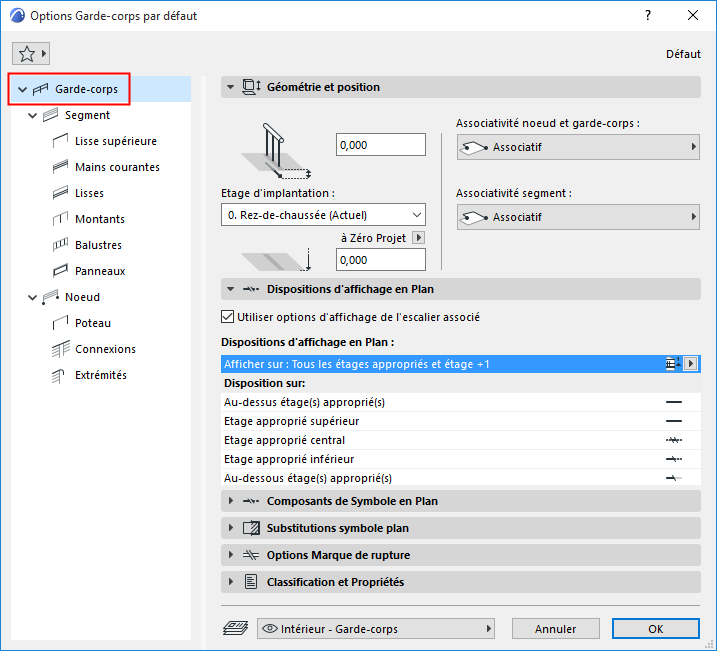Click the help question mark button
The height and width of the screenshot is (651, 717).
click(648, 16)
